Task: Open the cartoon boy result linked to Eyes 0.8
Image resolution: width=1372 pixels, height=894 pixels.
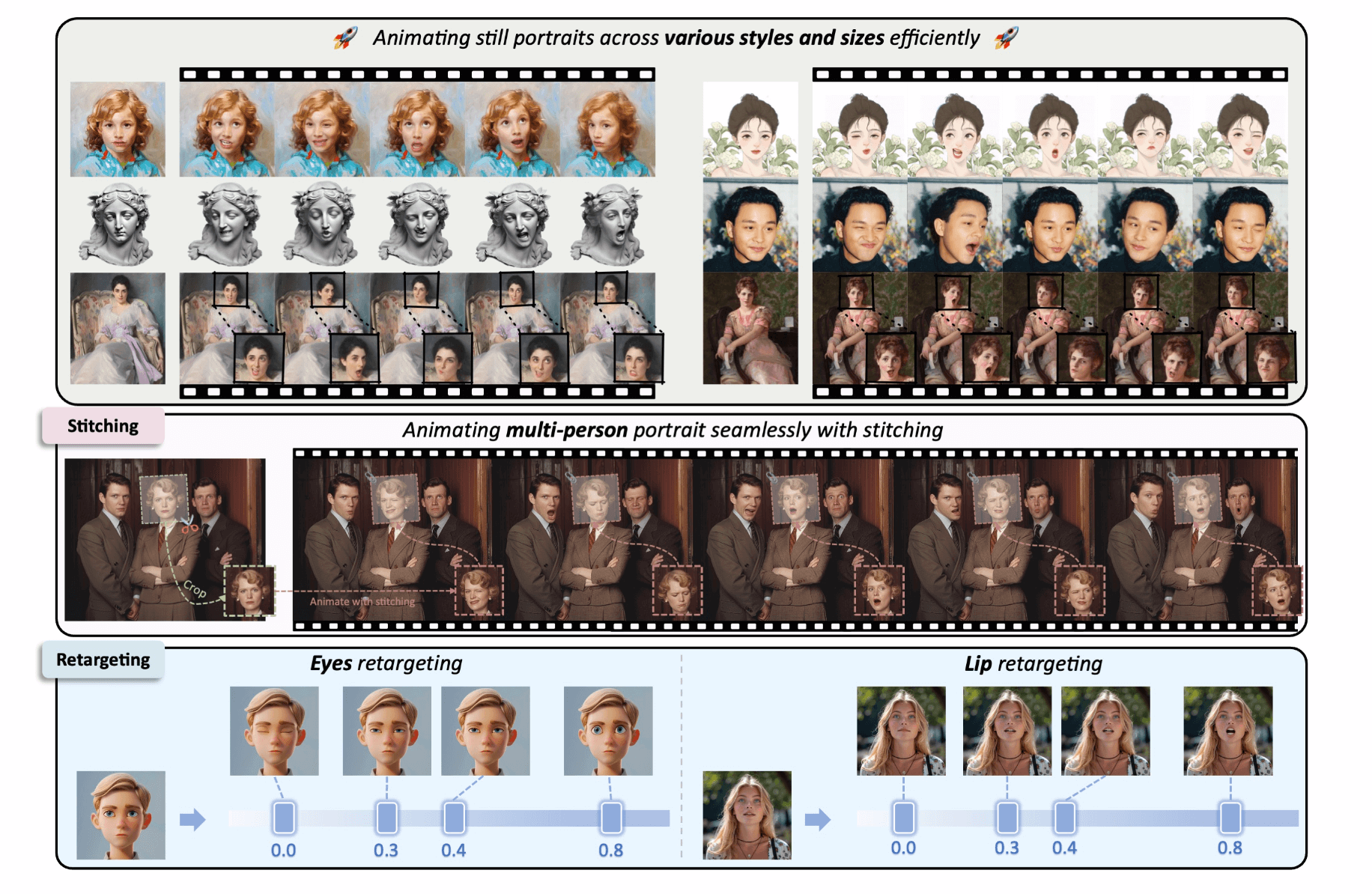Action: point(608,731)
